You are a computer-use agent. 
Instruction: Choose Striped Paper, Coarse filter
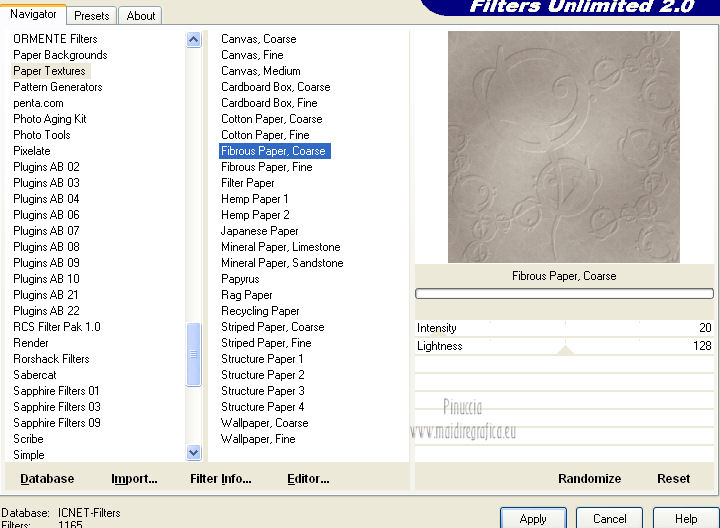tap(273, 326)
